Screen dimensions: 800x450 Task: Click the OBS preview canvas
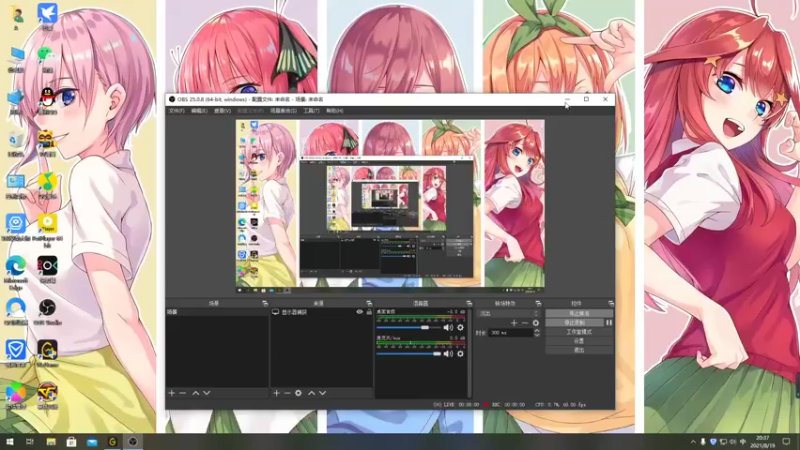(x=390, y=206)
